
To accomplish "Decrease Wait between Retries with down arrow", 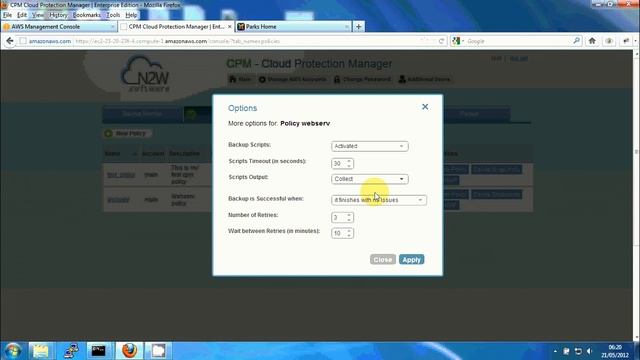I will [349, 236].
